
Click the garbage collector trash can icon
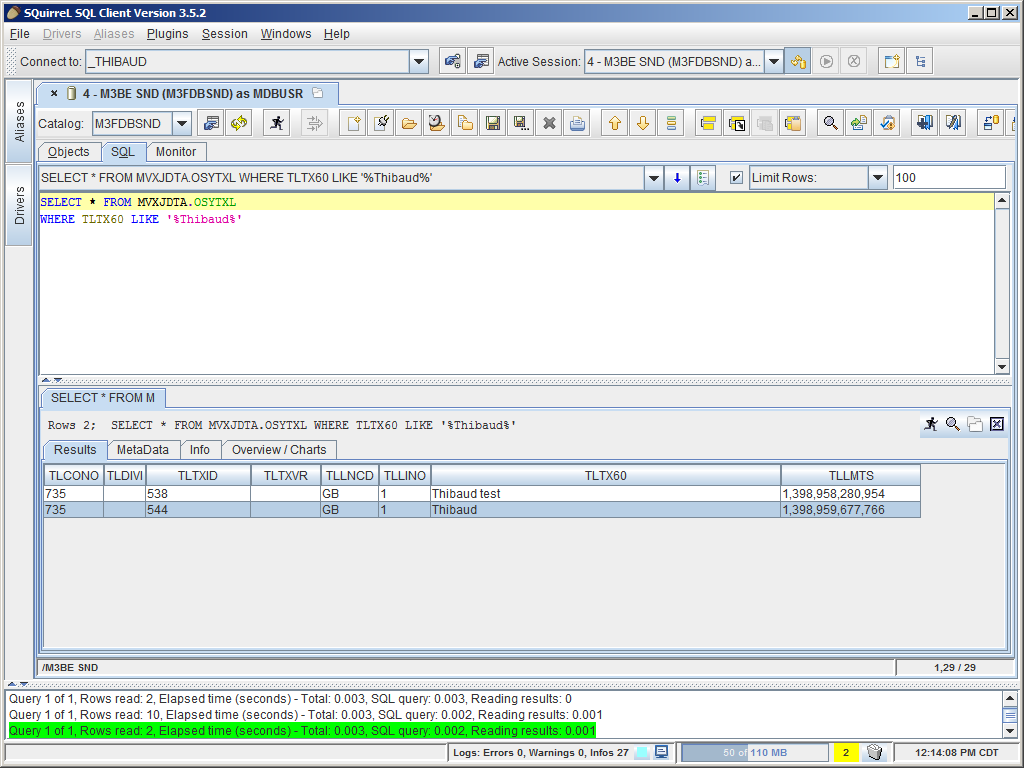pos(874,752)
